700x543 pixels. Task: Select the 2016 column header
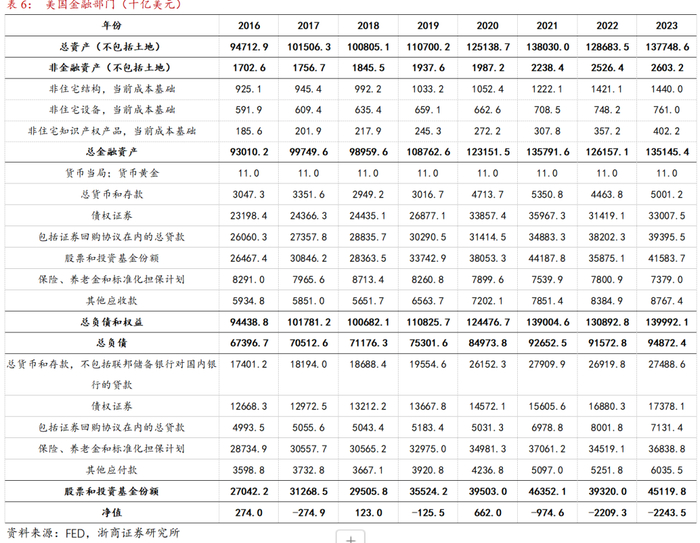point(249,25)
